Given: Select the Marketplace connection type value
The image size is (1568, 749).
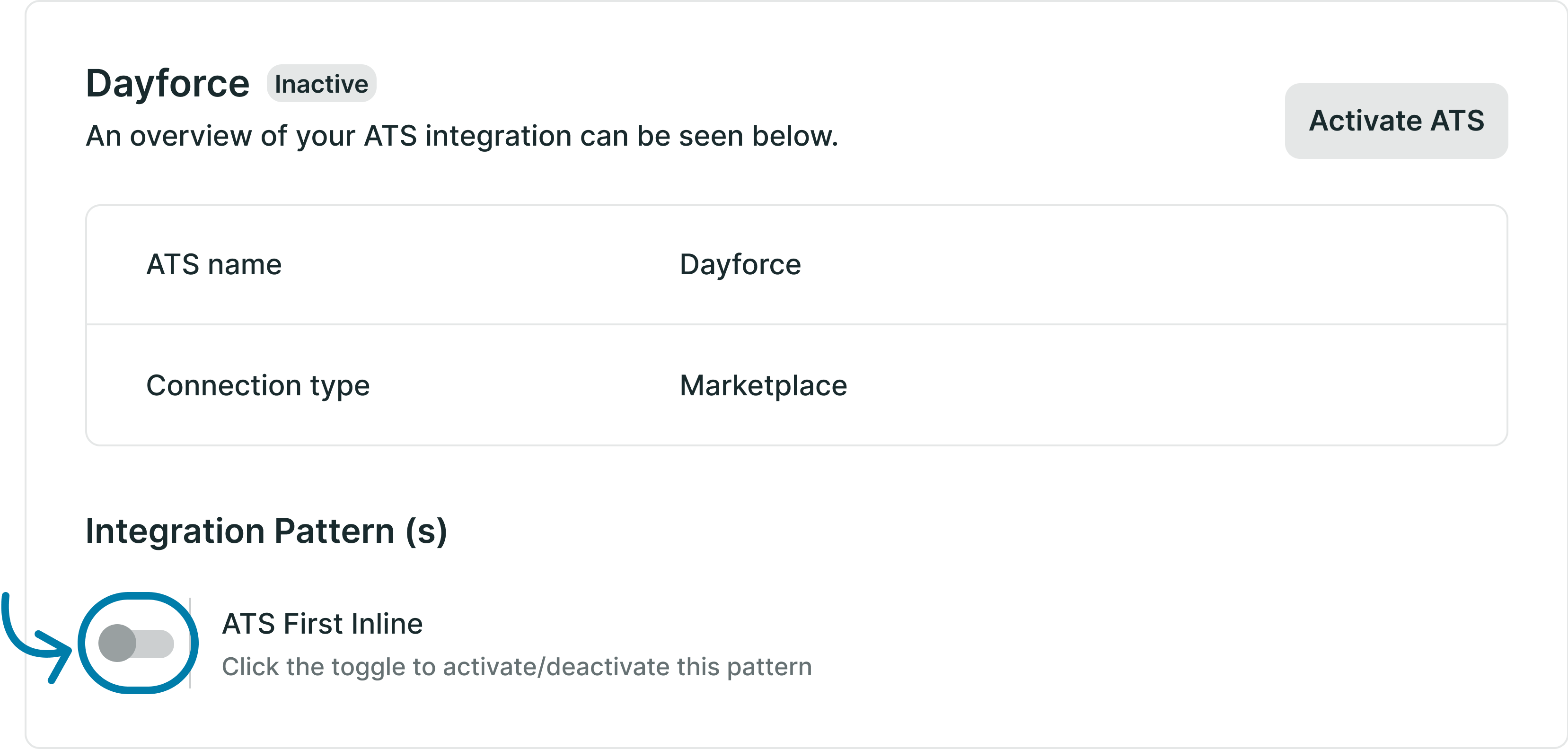Looking at the screenshot, I should (x=763, y=385).
